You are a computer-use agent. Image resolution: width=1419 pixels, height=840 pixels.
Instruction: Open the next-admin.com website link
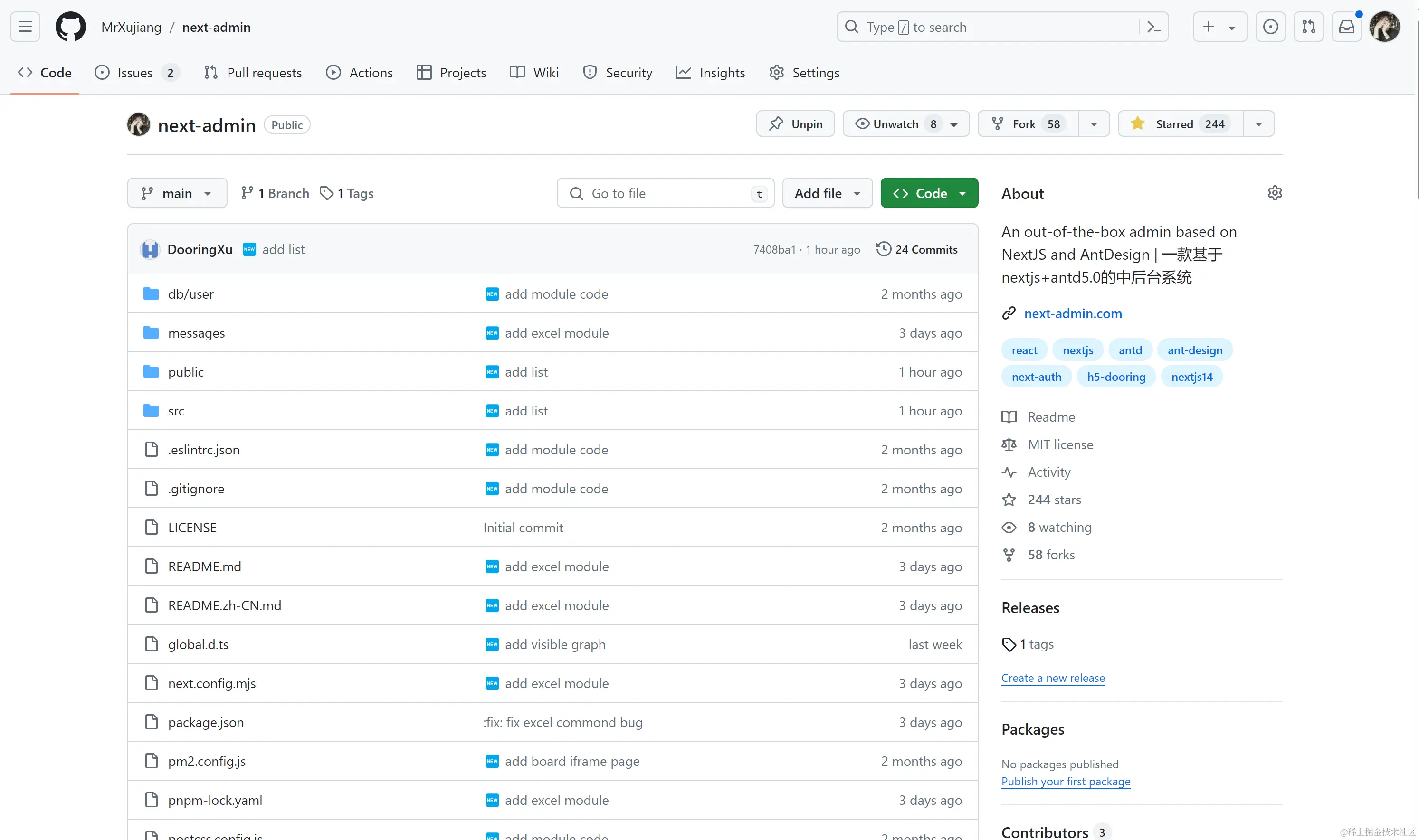(x=1073, y=313)
